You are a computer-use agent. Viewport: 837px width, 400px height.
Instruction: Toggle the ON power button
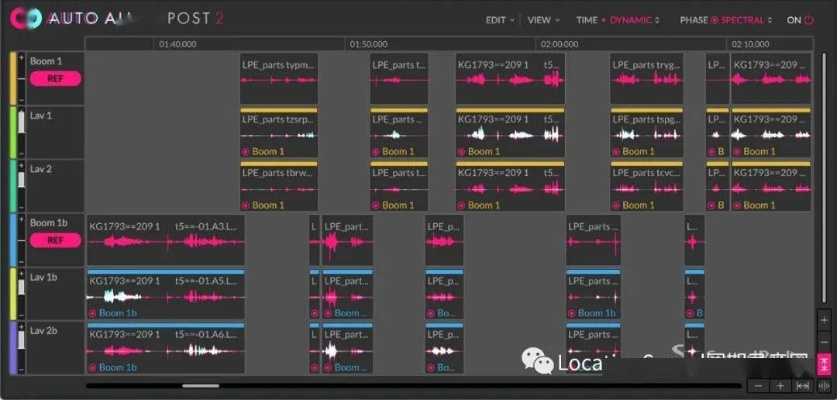[800, 19]
